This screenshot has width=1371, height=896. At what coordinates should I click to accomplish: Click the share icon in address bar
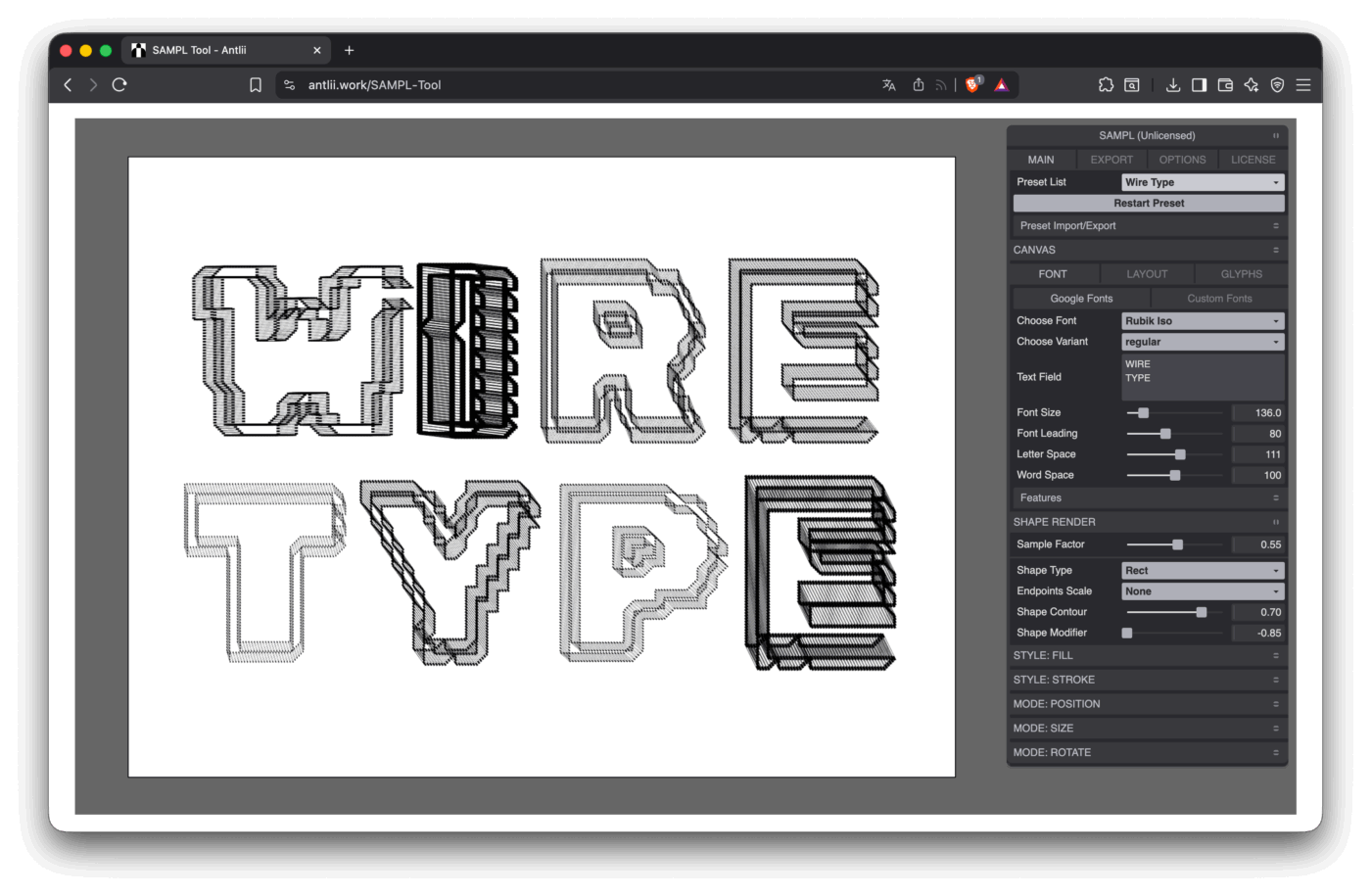919,85
